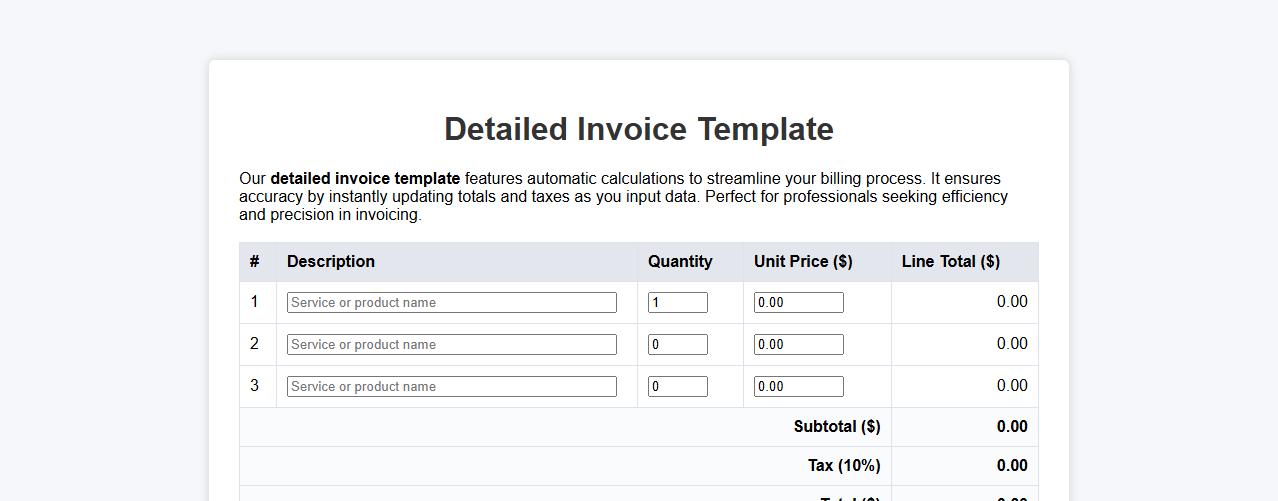Screen dimensions: 1278x501
Task: Click the Tax (10%) label
Action: pyautogui.click(x=844, y=466)
